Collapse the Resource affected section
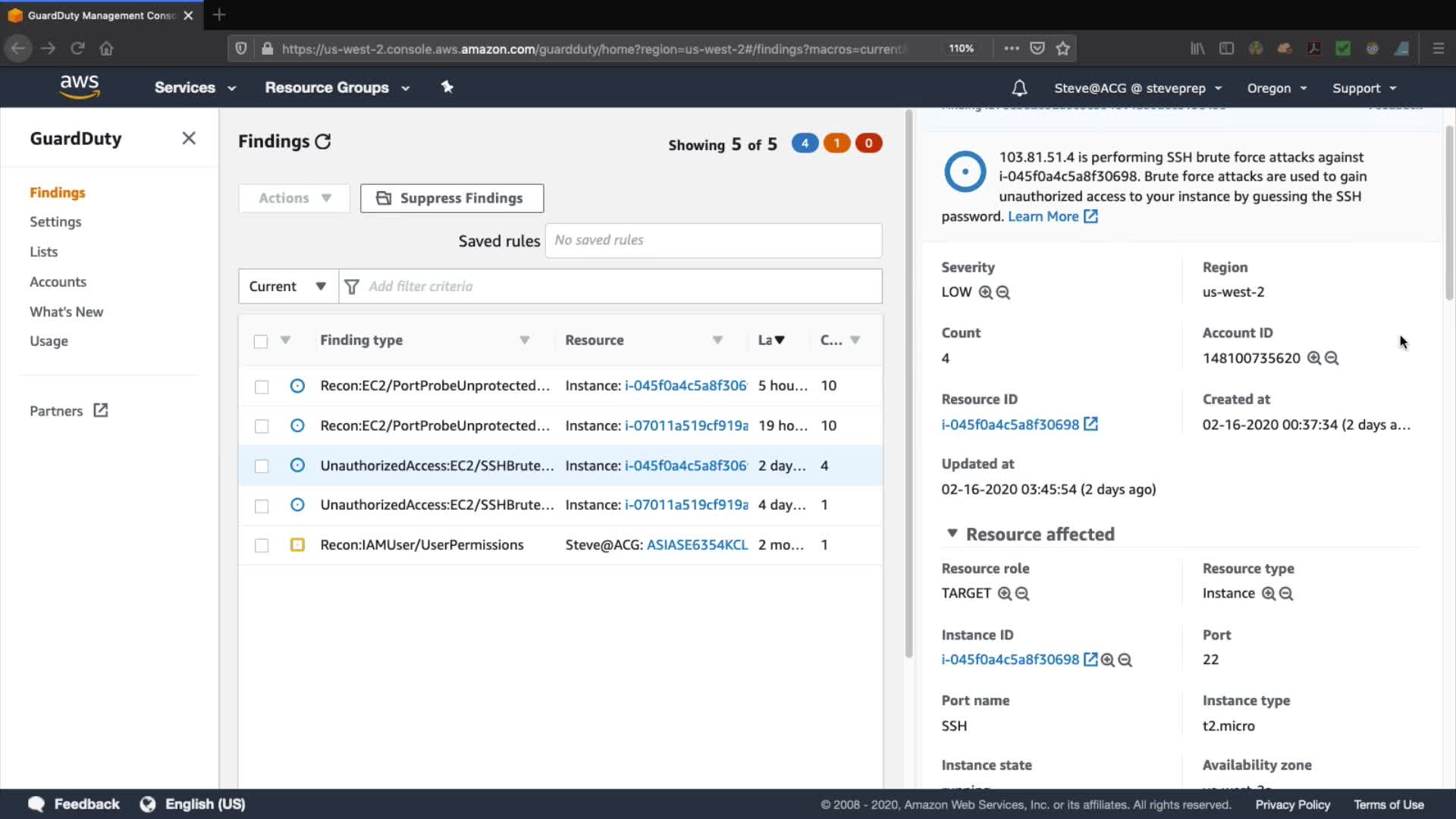 tap(952, 534)
